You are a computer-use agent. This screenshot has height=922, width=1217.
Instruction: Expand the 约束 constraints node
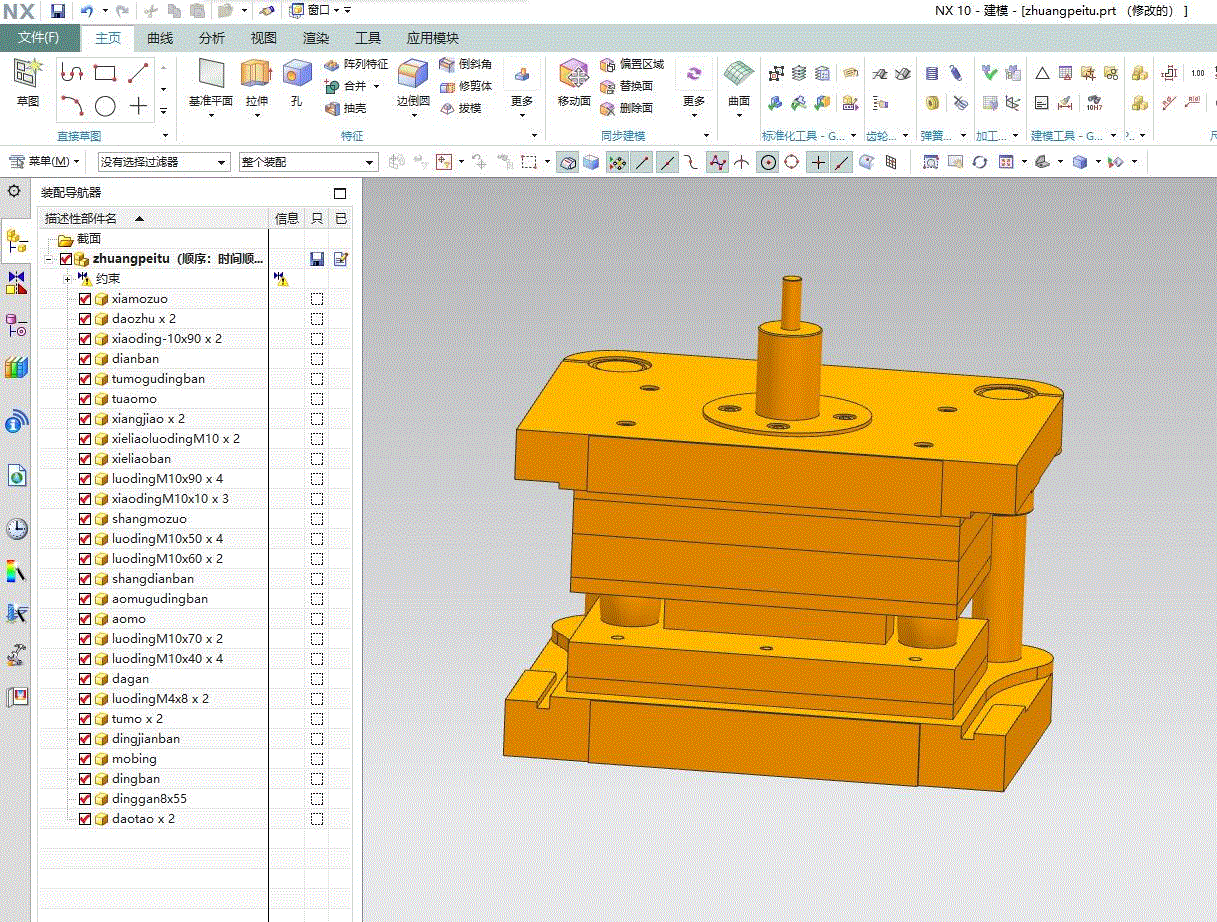coord(67,279)
